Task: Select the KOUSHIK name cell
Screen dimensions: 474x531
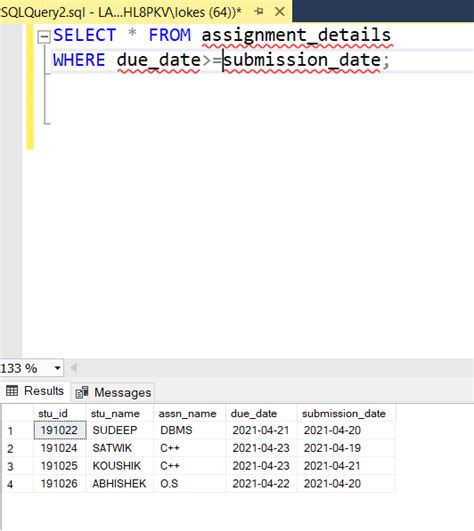Action: point(120,466)
